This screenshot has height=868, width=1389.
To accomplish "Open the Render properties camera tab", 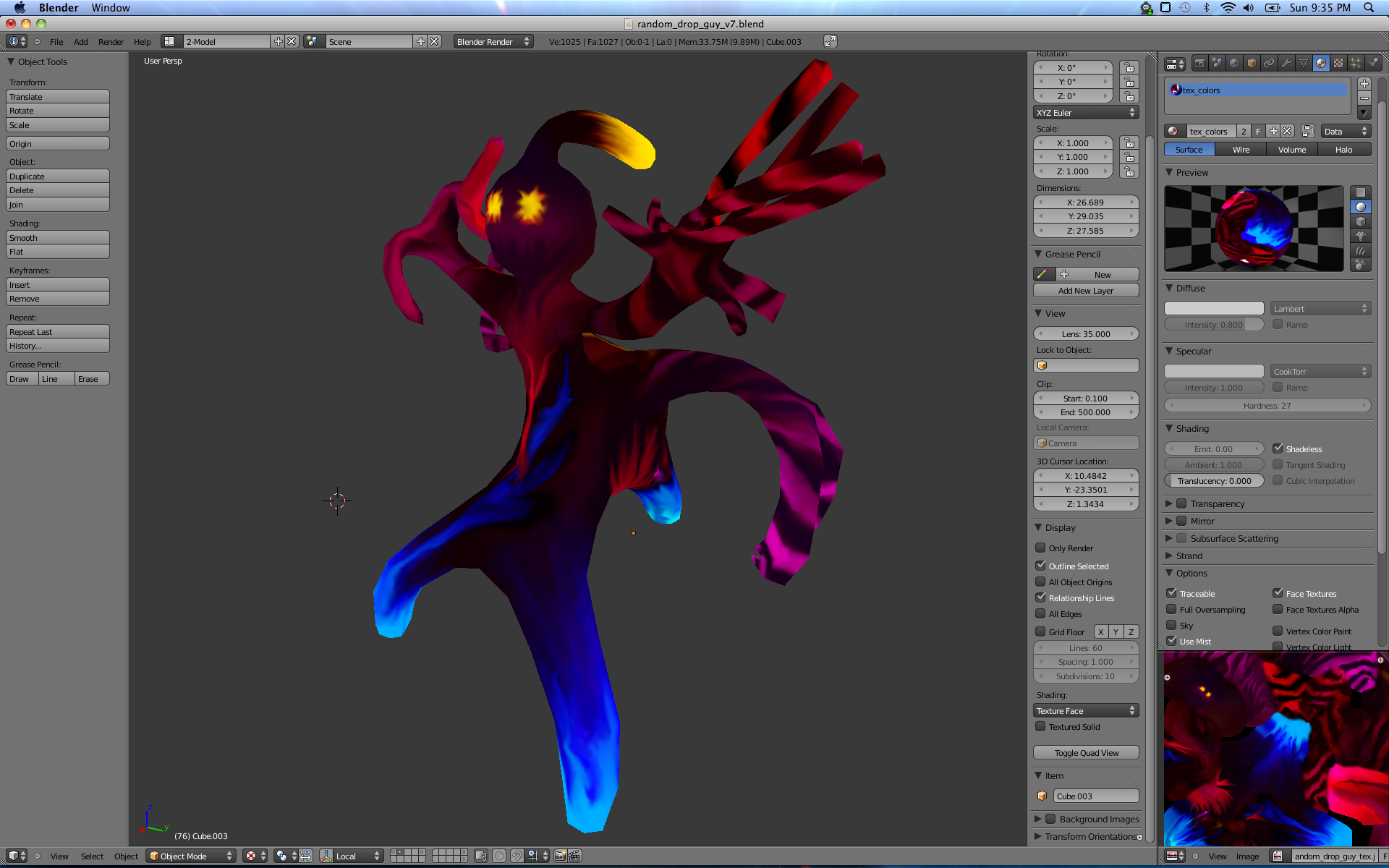I will point(1199,64).
